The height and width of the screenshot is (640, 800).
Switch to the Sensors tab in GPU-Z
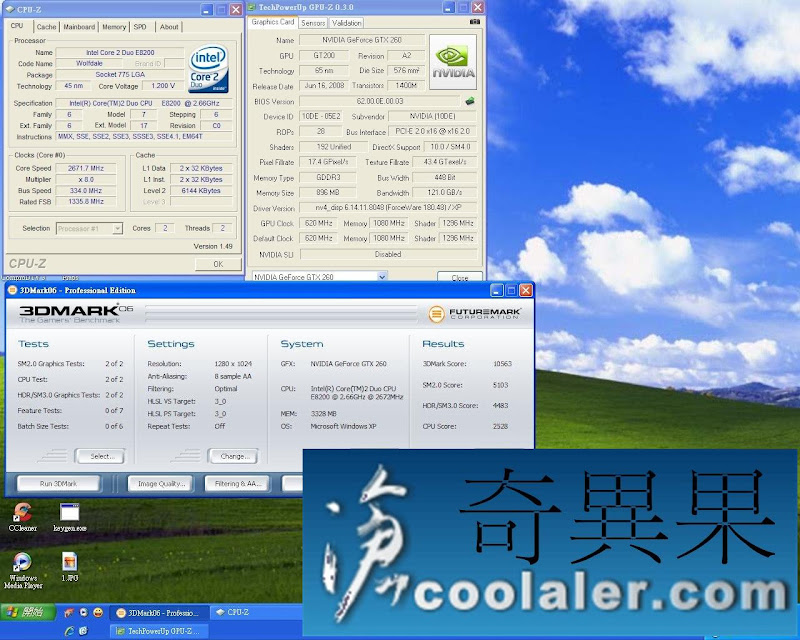click(313, 23)
